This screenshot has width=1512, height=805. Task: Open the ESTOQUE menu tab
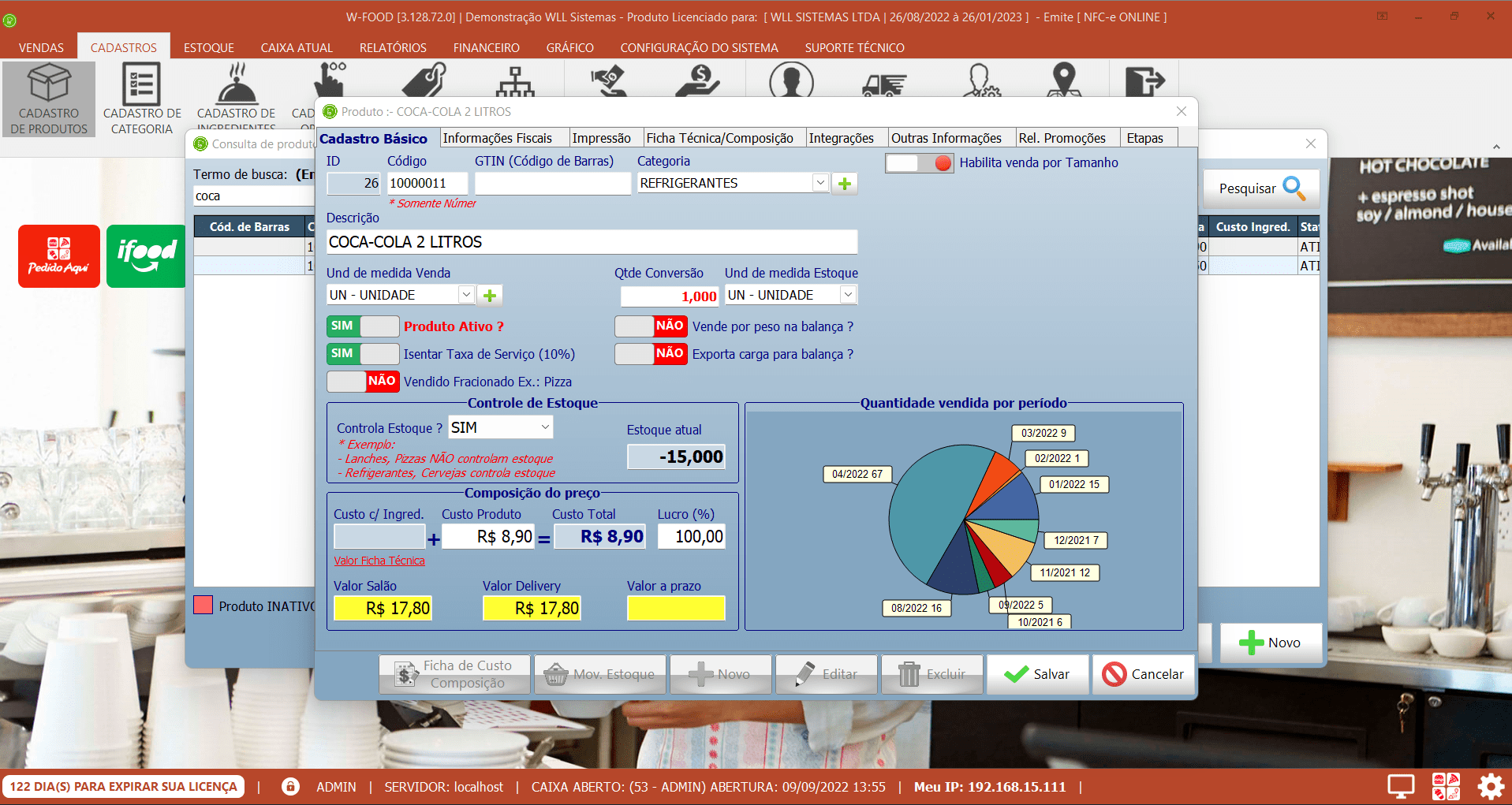(209, 47)
